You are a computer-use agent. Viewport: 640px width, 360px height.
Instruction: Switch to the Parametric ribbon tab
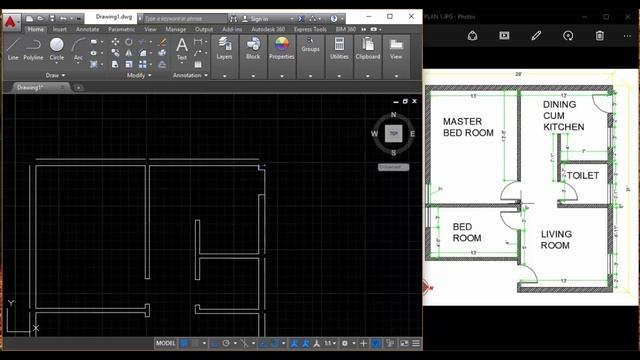click(121, 29)
